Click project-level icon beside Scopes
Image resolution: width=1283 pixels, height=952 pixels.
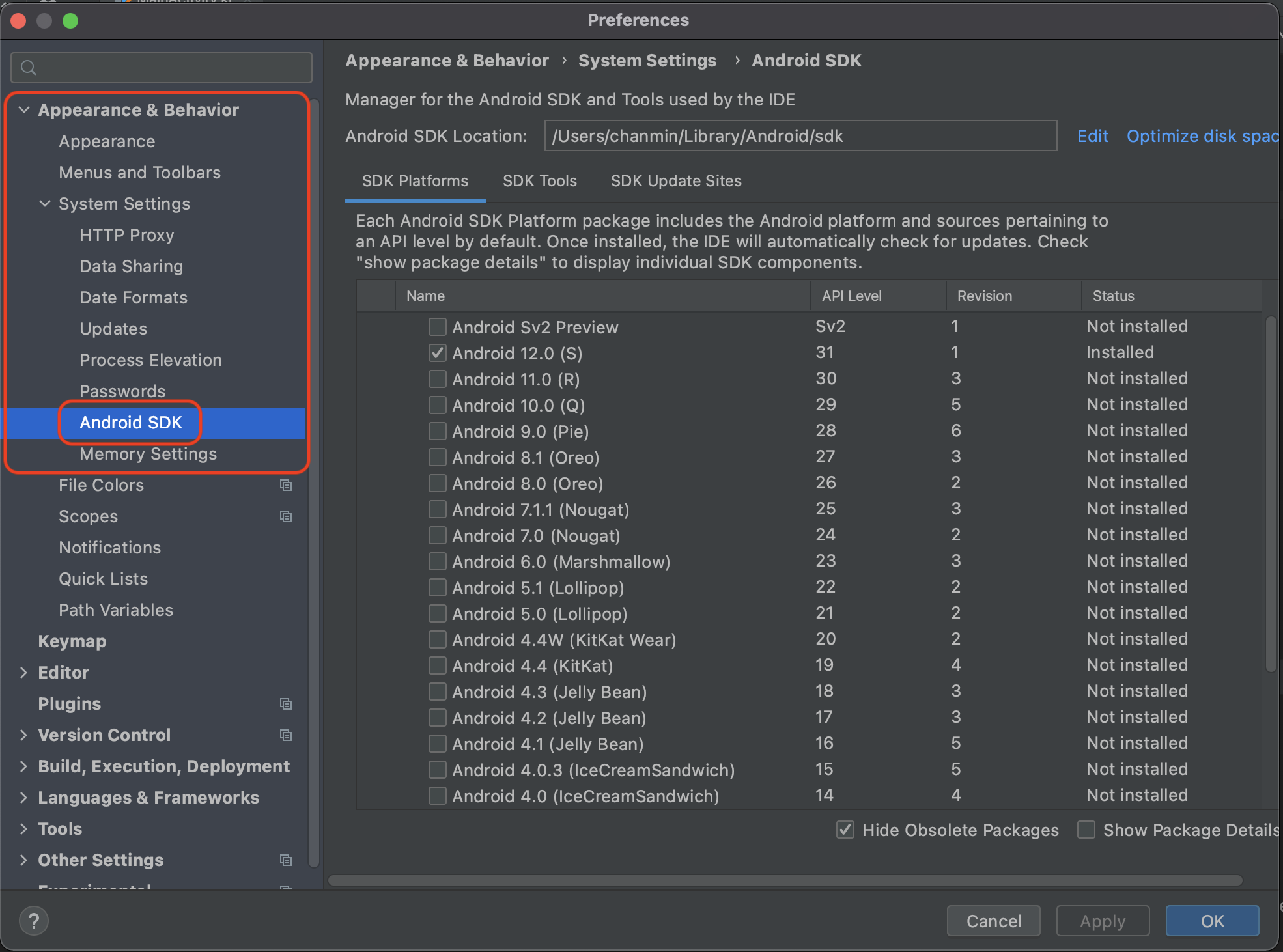[285, 516]
